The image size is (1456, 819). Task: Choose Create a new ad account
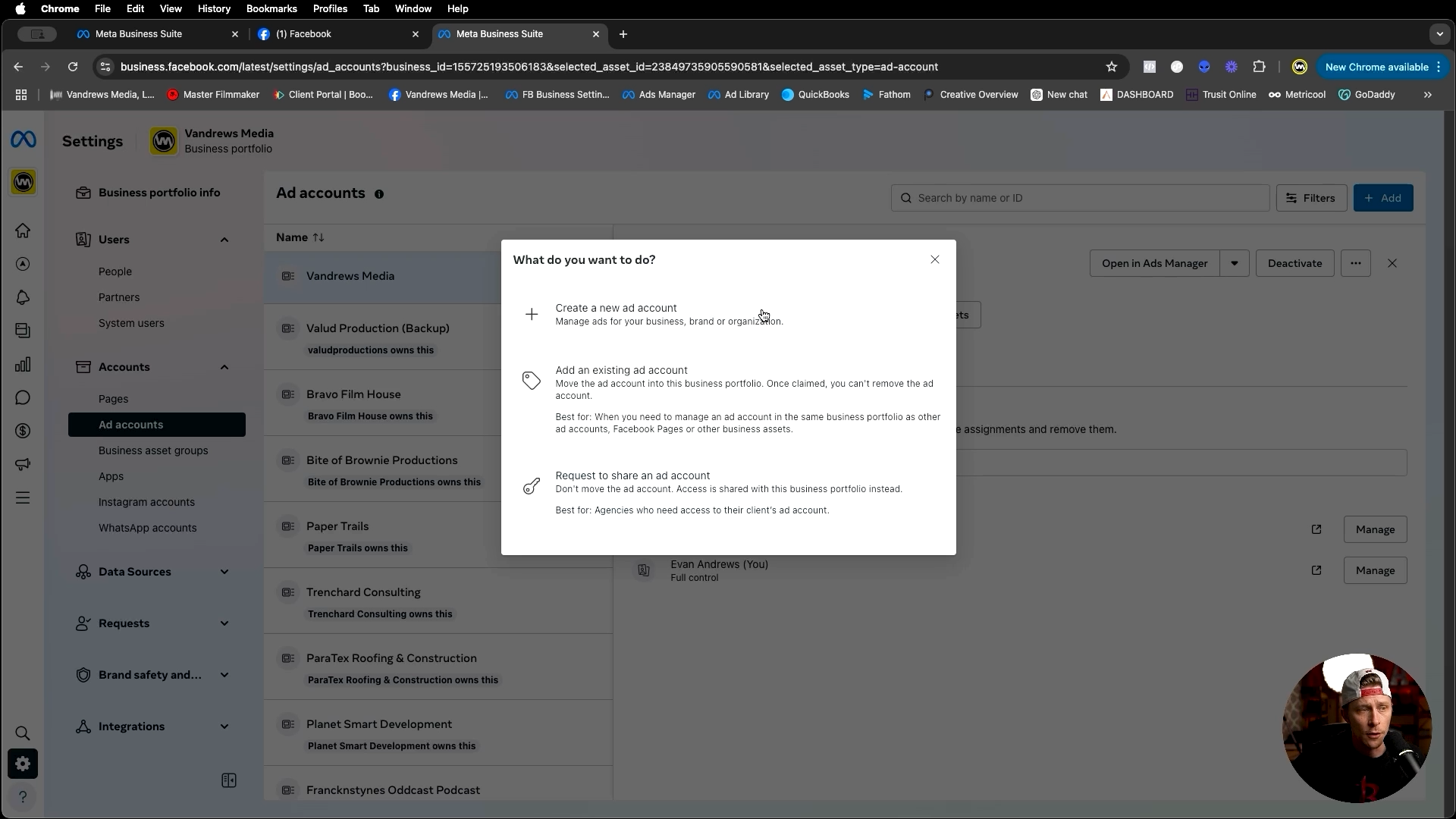(x=728, y=314)
